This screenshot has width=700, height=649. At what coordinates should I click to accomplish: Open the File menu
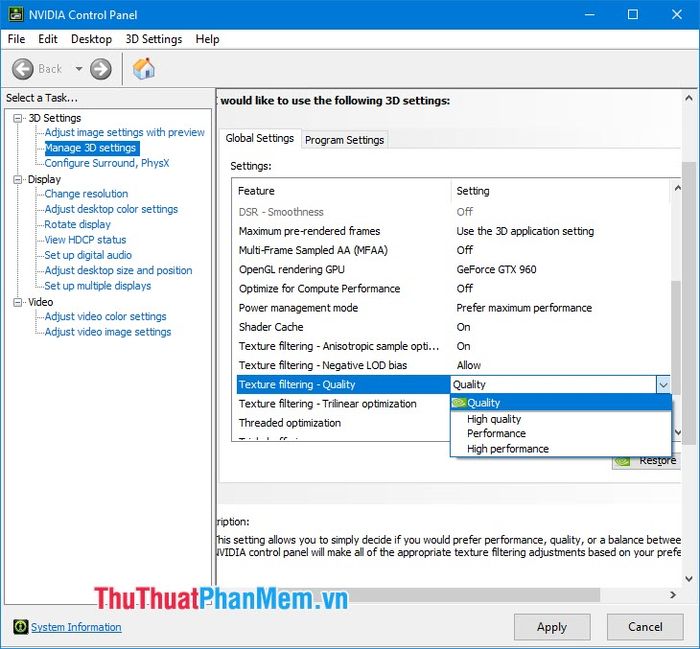[17, 39]
